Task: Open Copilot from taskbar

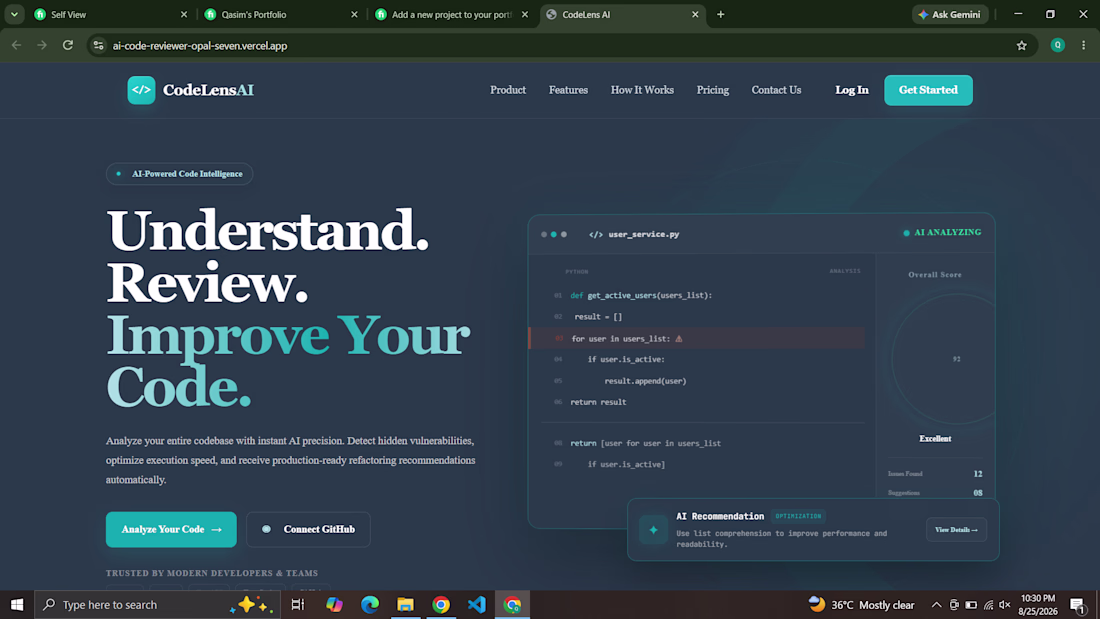Action: tap(334, 604)
